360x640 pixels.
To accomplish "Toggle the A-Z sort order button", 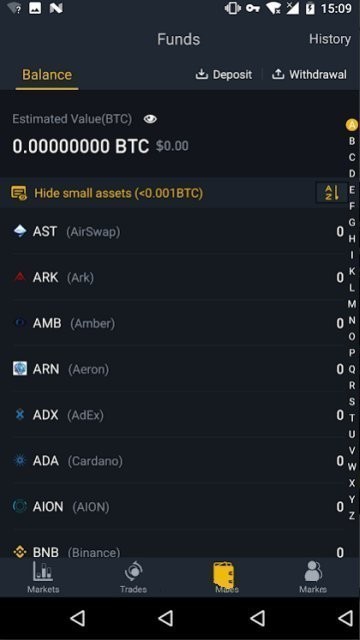I will click(x=331, y=193).
